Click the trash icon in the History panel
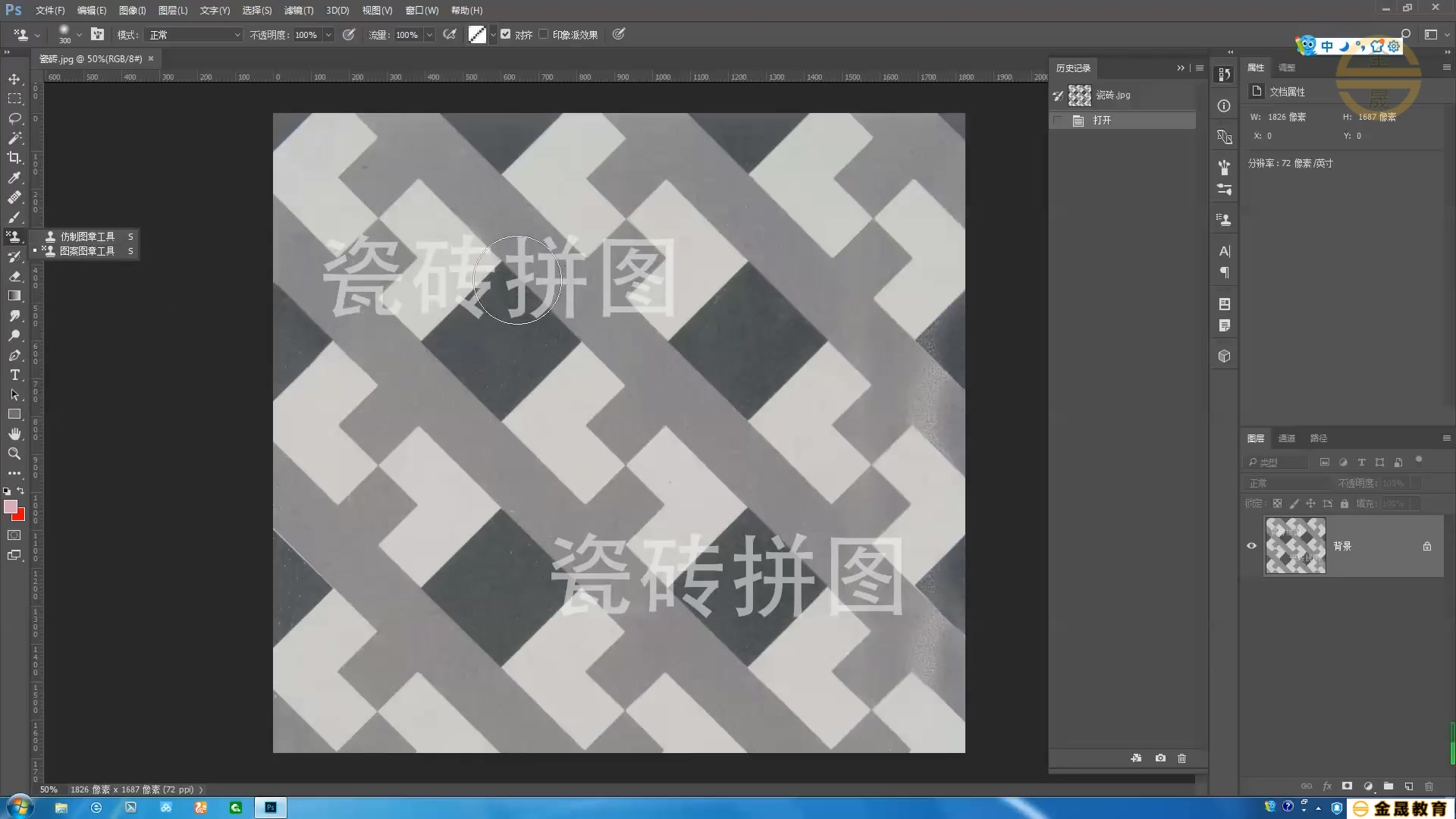Screen dimensions: 1456x819 1181,758
